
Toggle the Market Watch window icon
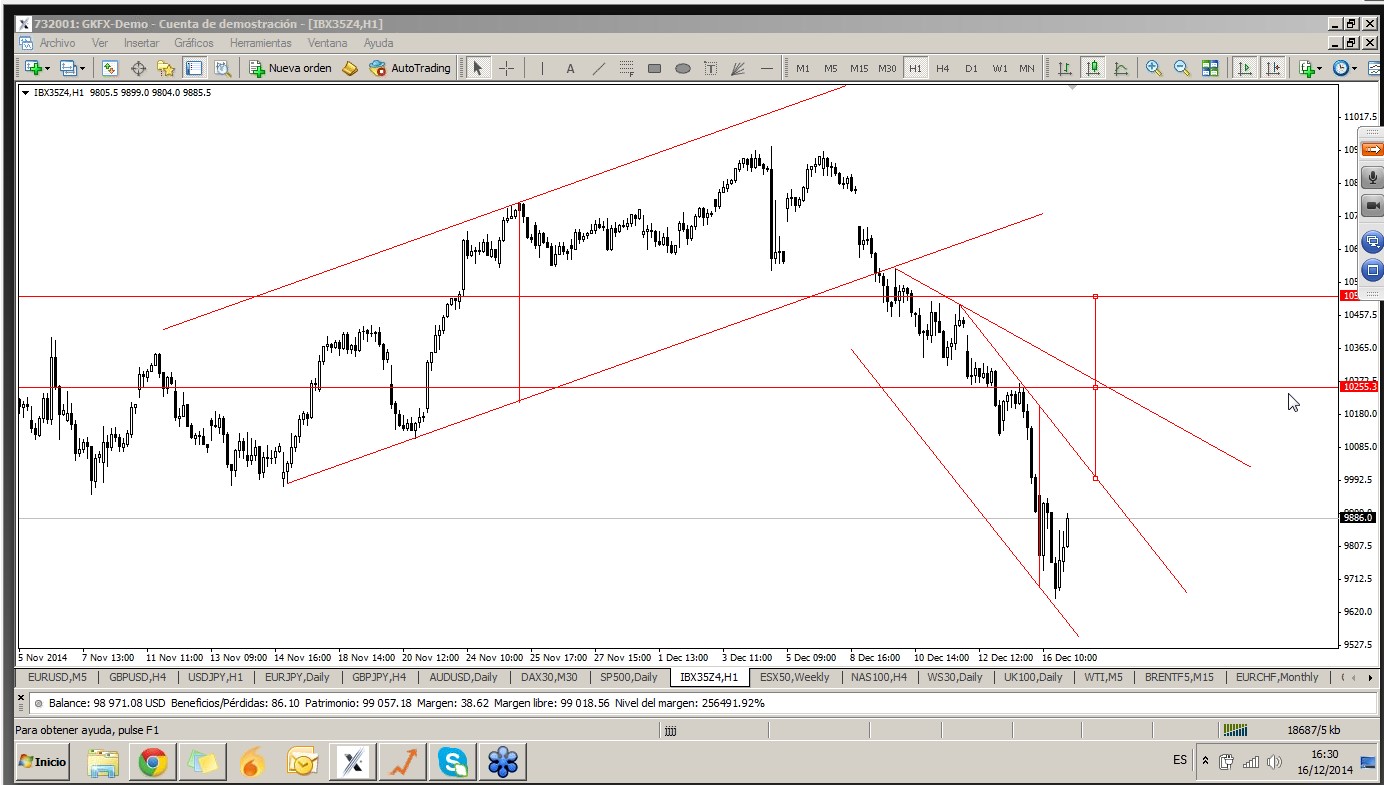[x=110, y=68]
